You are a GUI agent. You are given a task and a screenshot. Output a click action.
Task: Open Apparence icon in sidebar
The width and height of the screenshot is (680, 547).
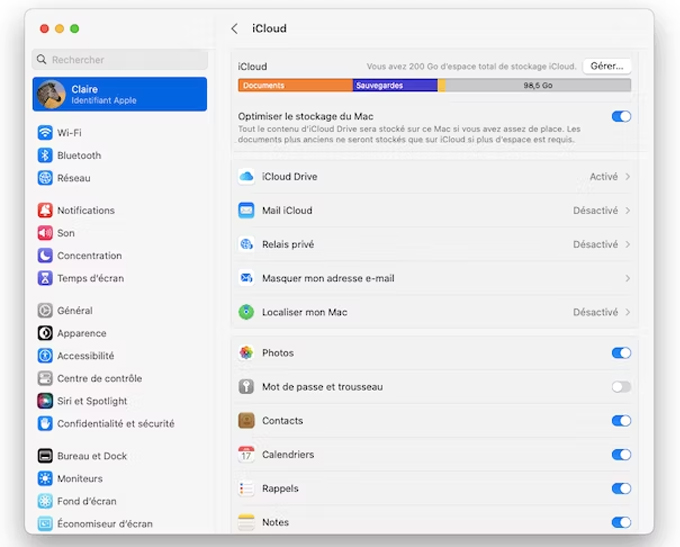(45, 333)
